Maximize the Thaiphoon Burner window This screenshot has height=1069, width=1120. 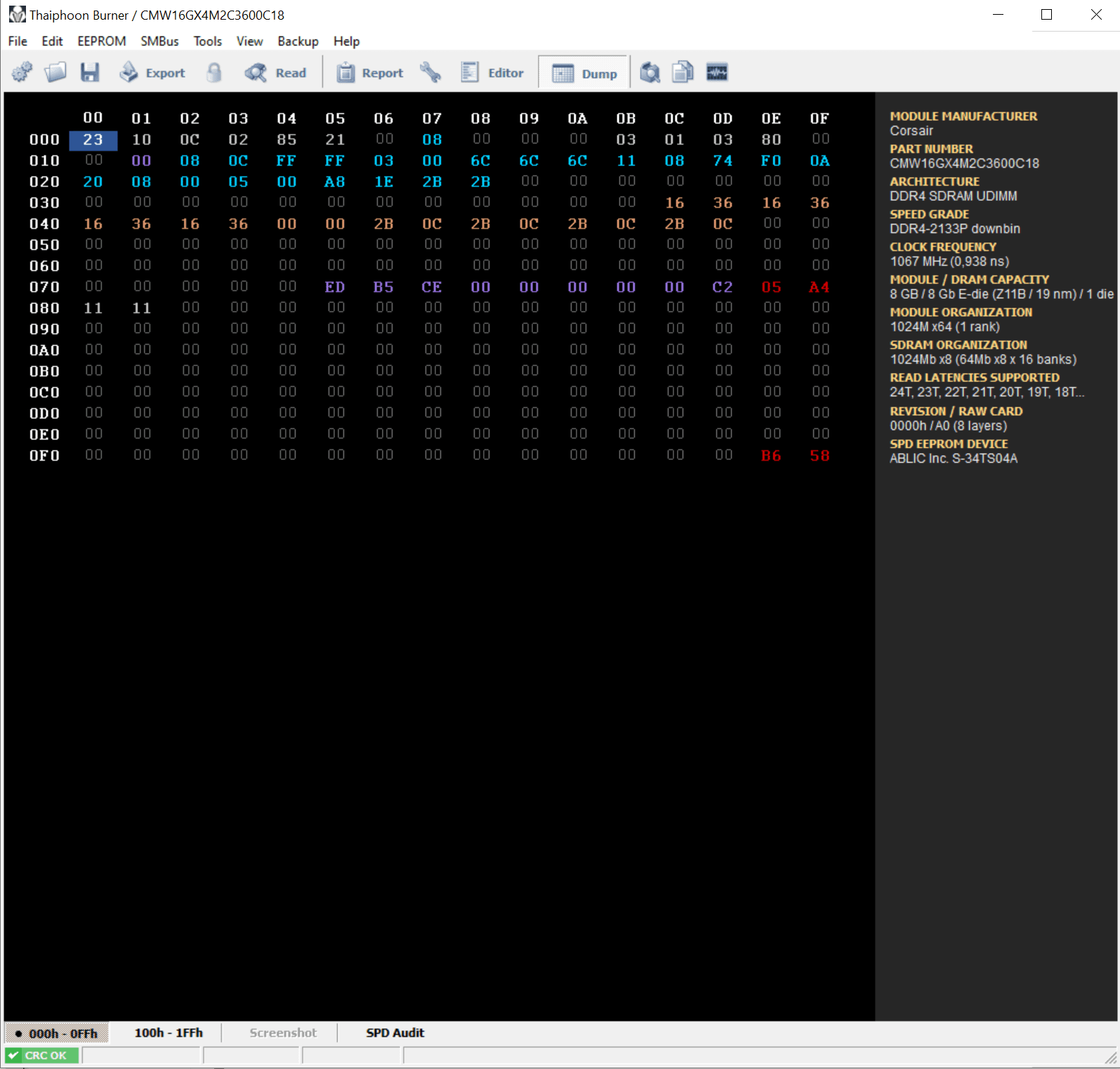[x=1046, y=15]
